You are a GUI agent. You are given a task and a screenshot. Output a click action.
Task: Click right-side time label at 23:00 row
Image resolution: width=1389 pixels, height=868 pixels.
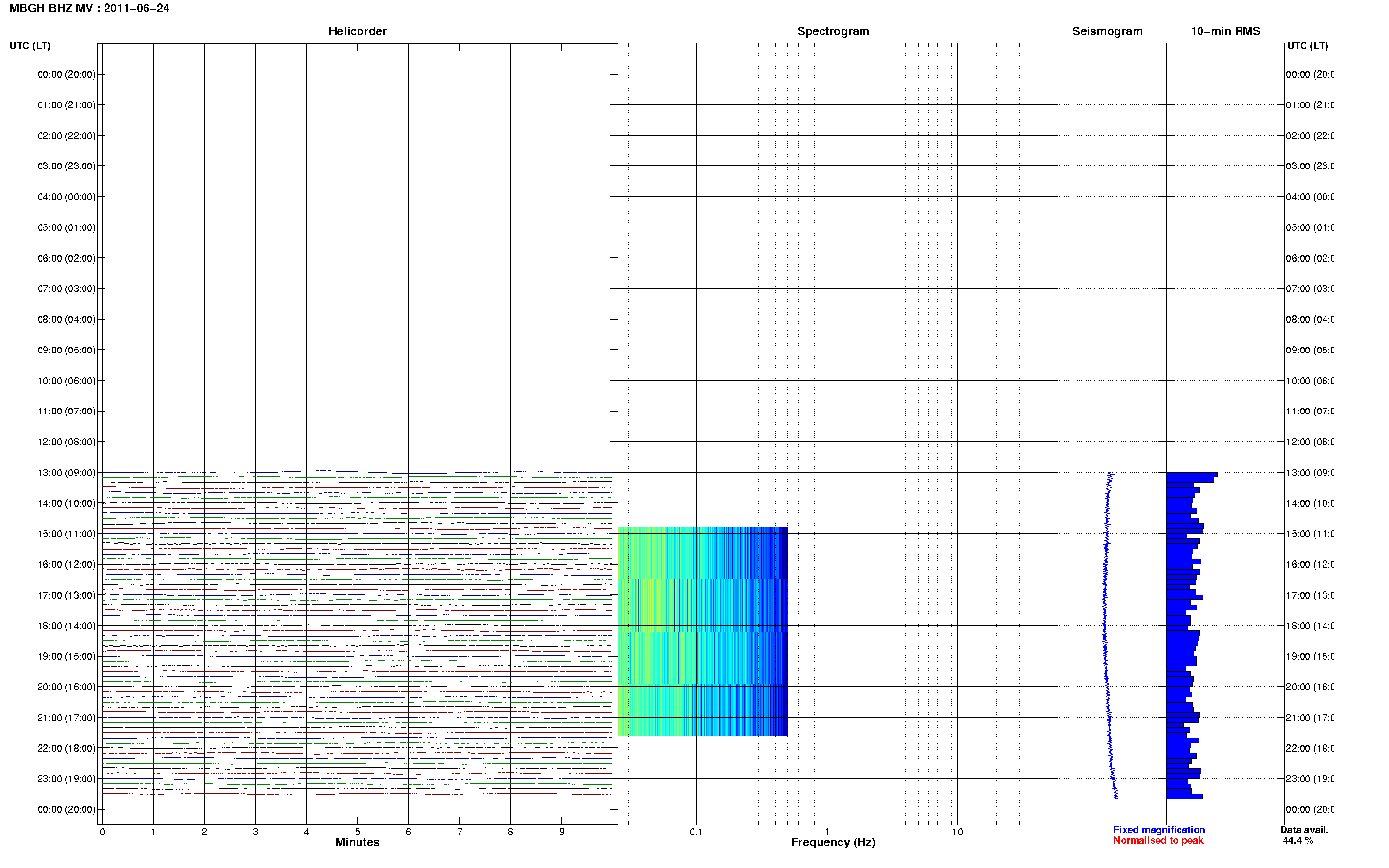pos(1309,779)
